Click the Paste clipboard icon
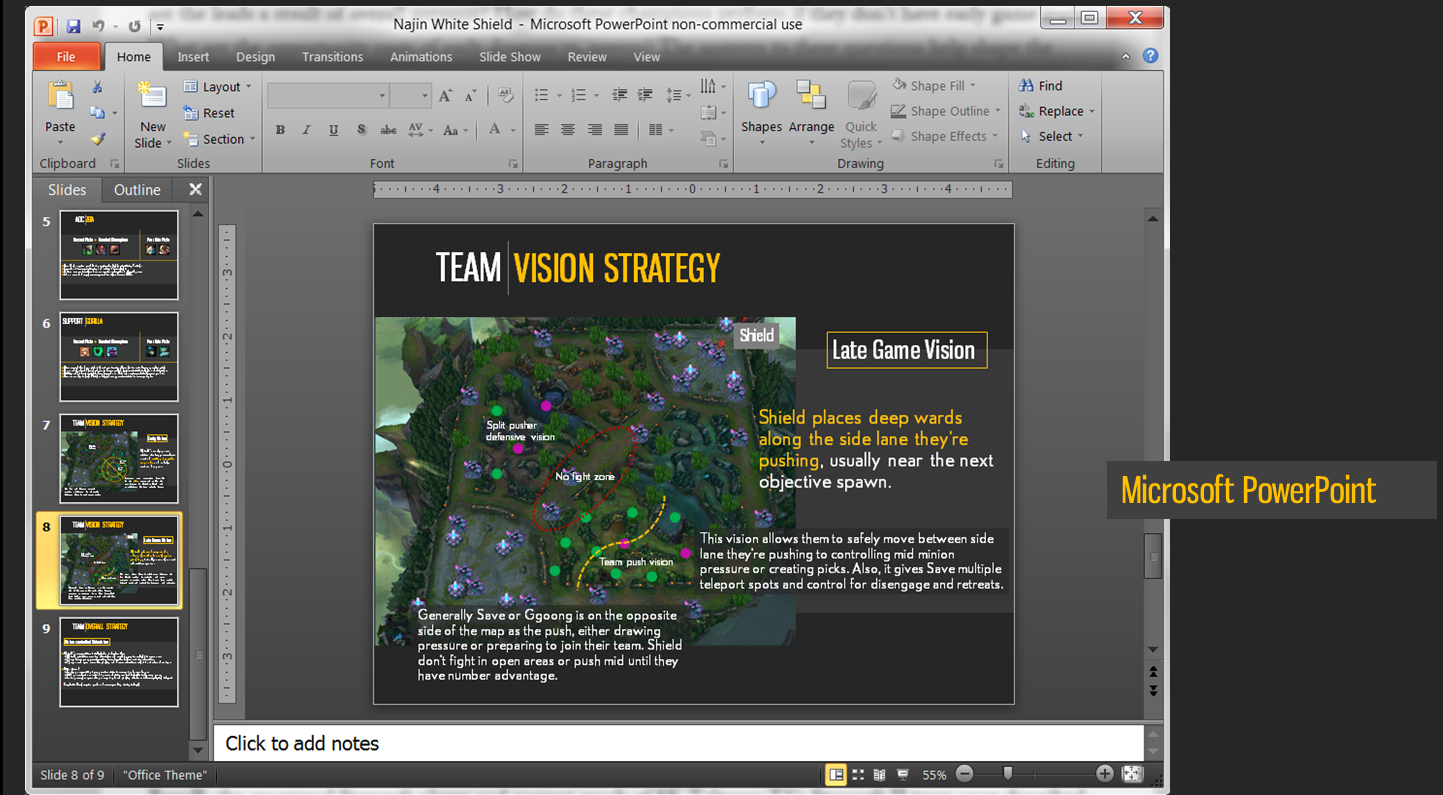Screen dimensions: 1443x795 pos(60,97)
